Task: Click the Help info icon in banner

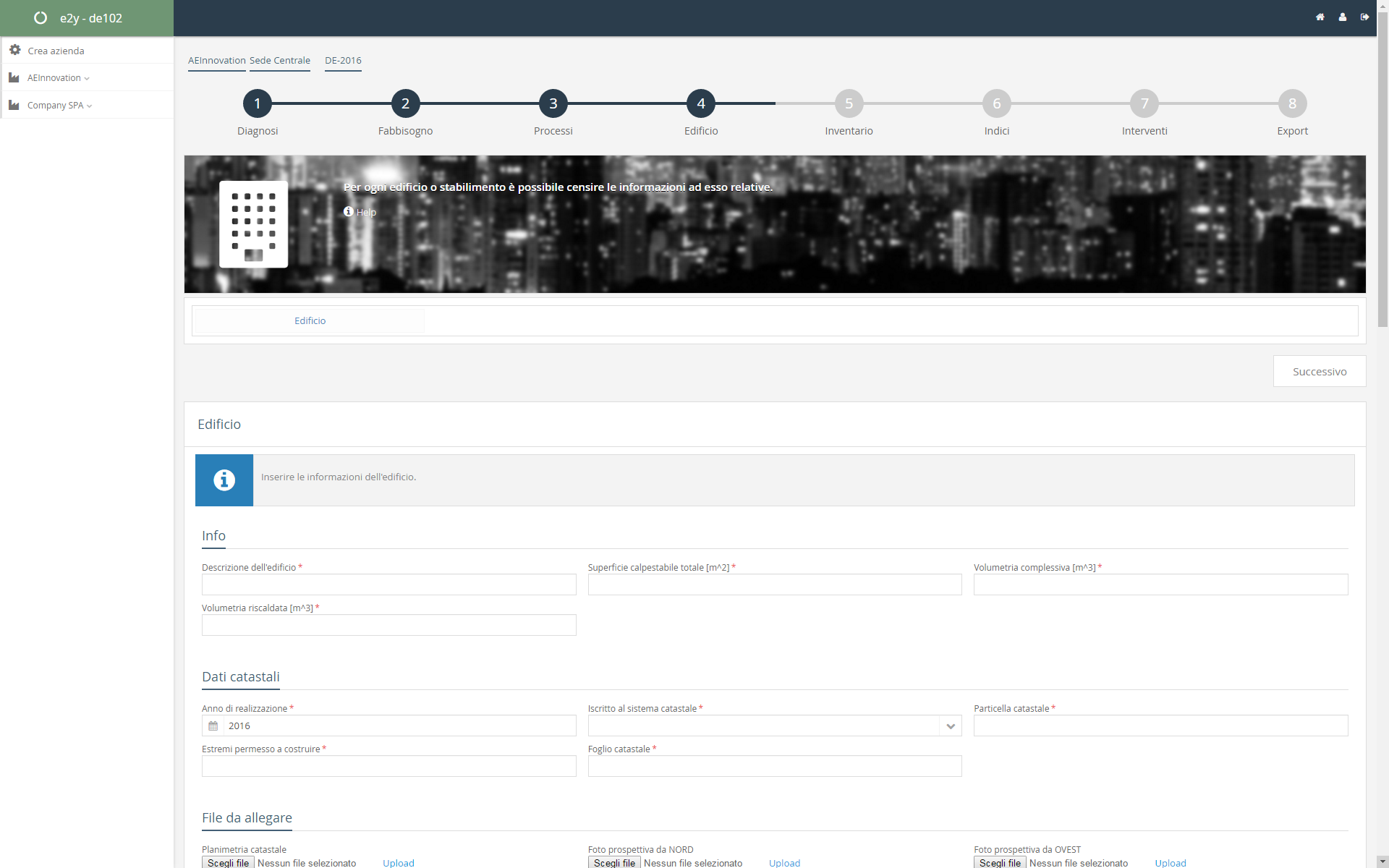Action: 349,211
